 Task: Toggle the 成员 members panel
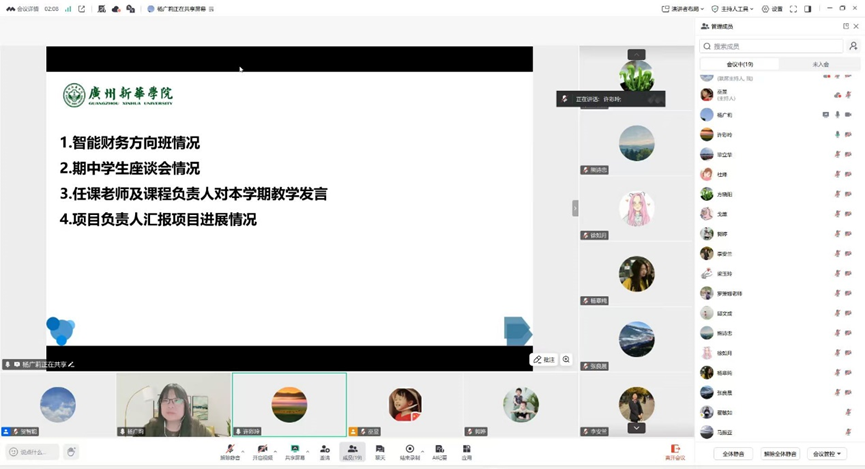pyautogui.click(x=352, y=449)
